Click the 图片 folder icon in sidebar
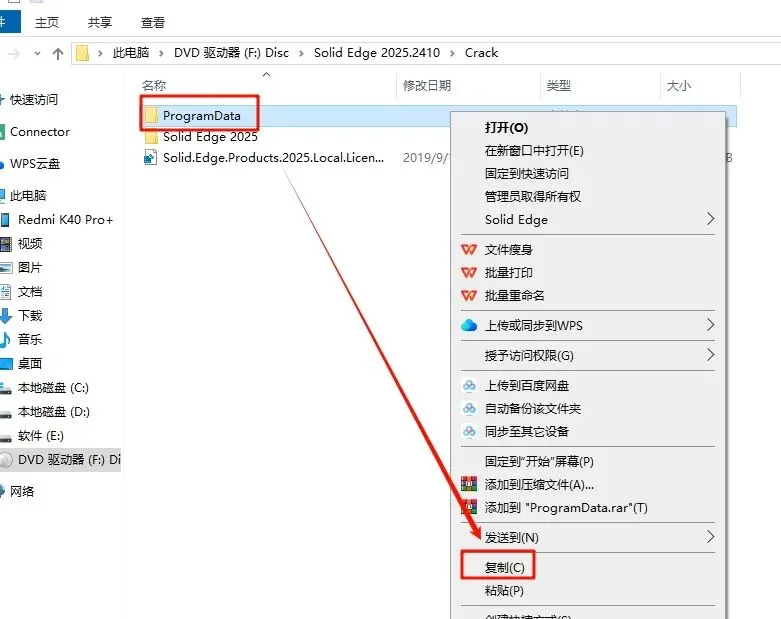 (5, 268)
